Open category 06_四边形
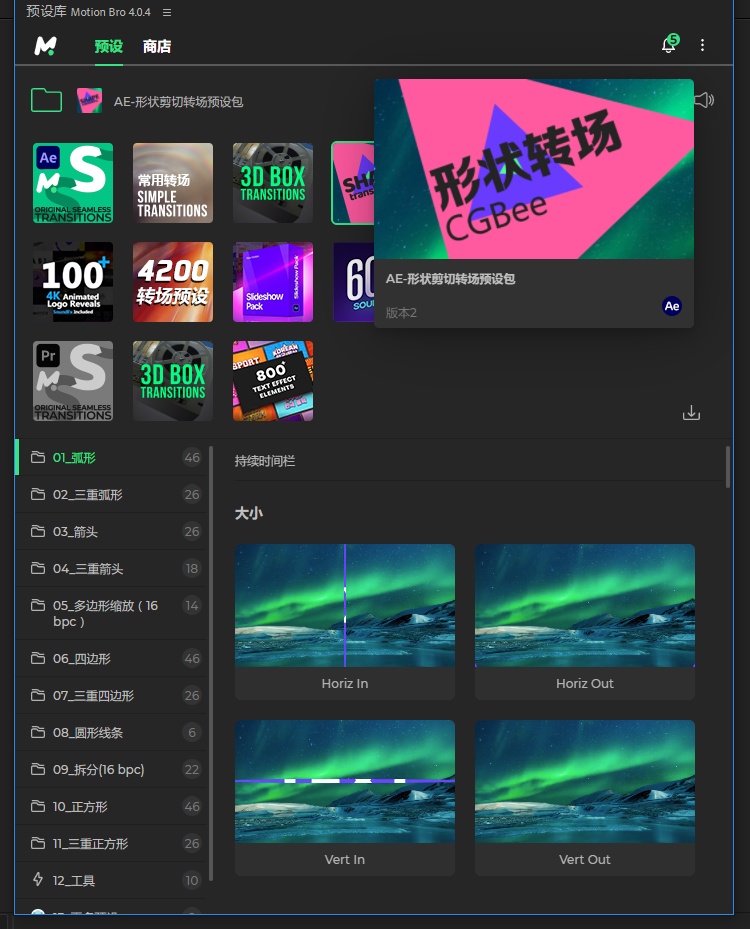Viewport: 750px width, 929px height. [x=111, y=658]
